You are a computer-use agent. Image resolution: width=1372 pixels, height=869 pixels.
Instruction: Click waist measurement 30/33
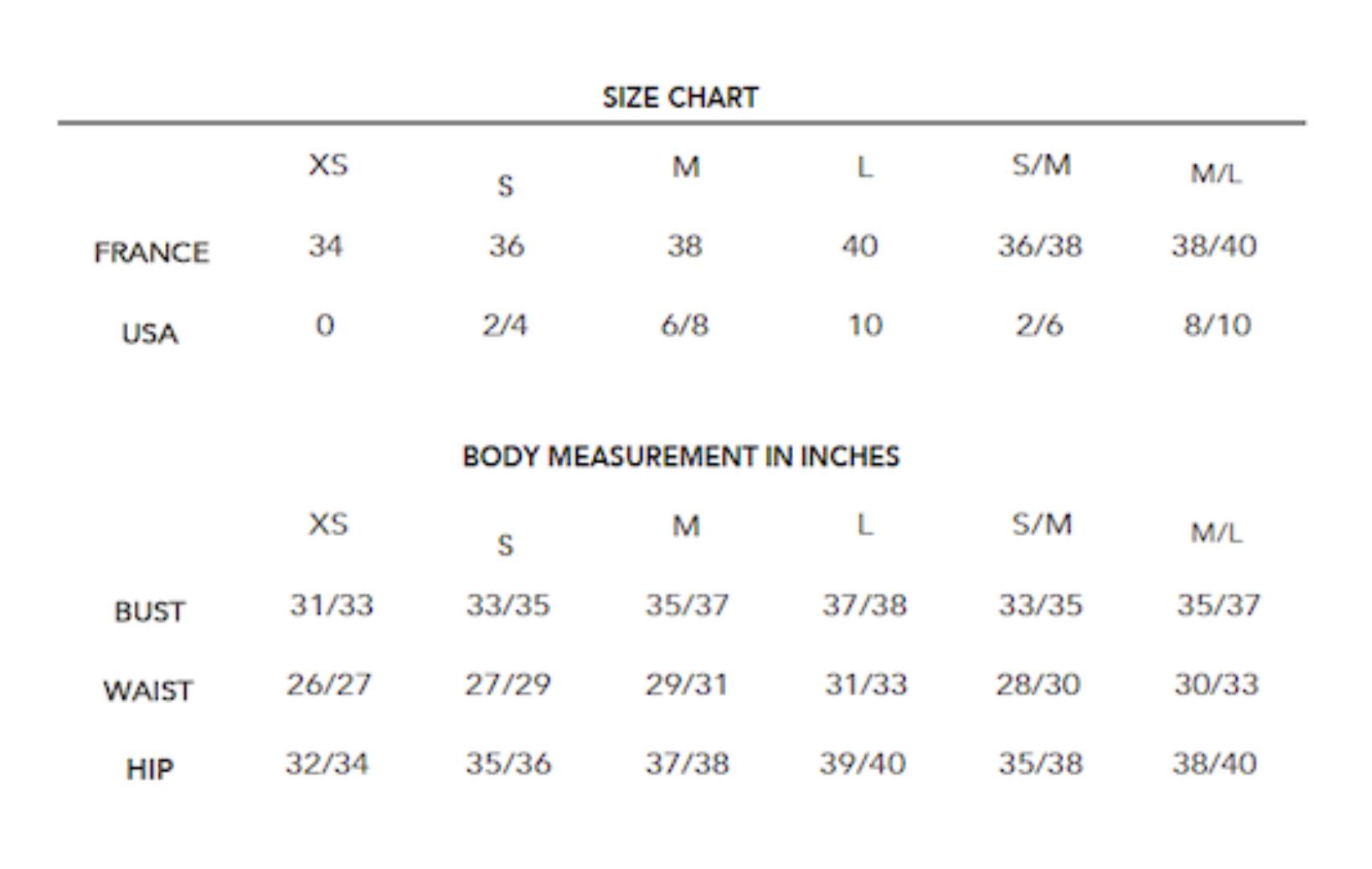tap(1216, 684)
